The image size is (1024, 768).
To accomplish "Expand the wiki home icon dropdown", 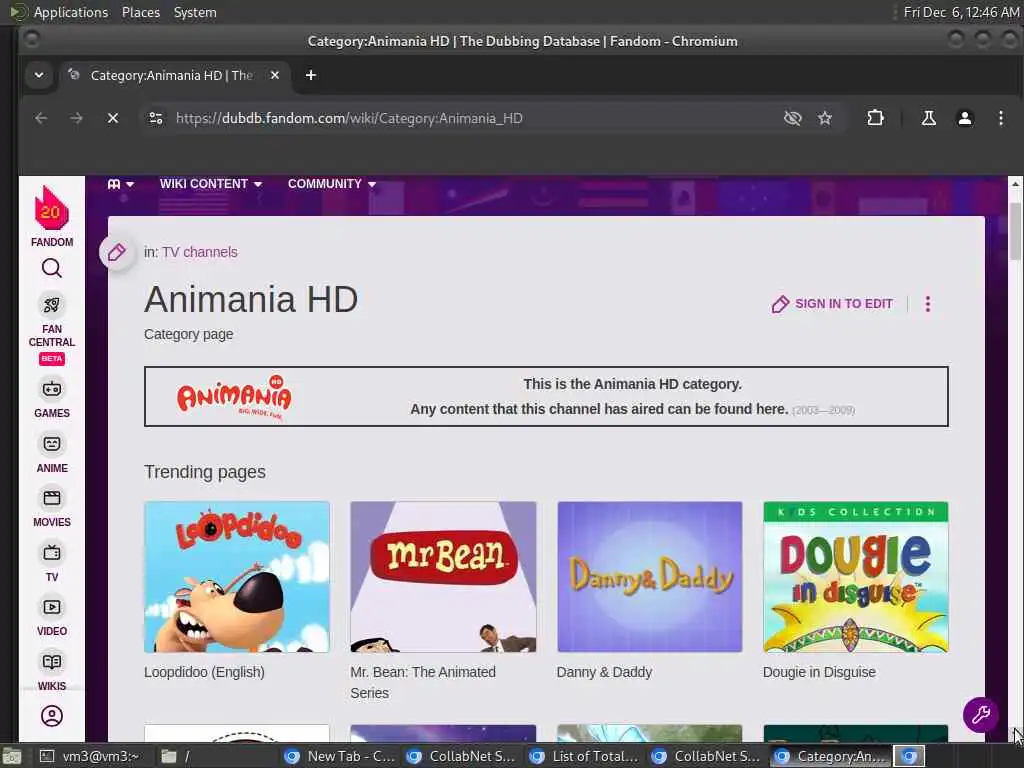I will click(x=121, y=184).
